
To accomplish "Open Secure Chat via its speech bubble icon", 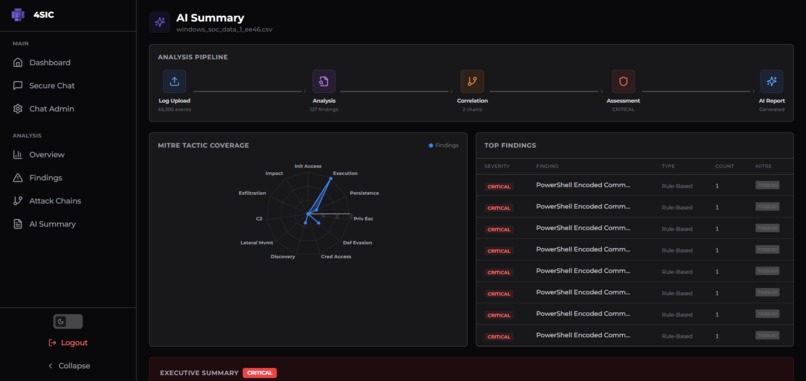I will point(18,86).
